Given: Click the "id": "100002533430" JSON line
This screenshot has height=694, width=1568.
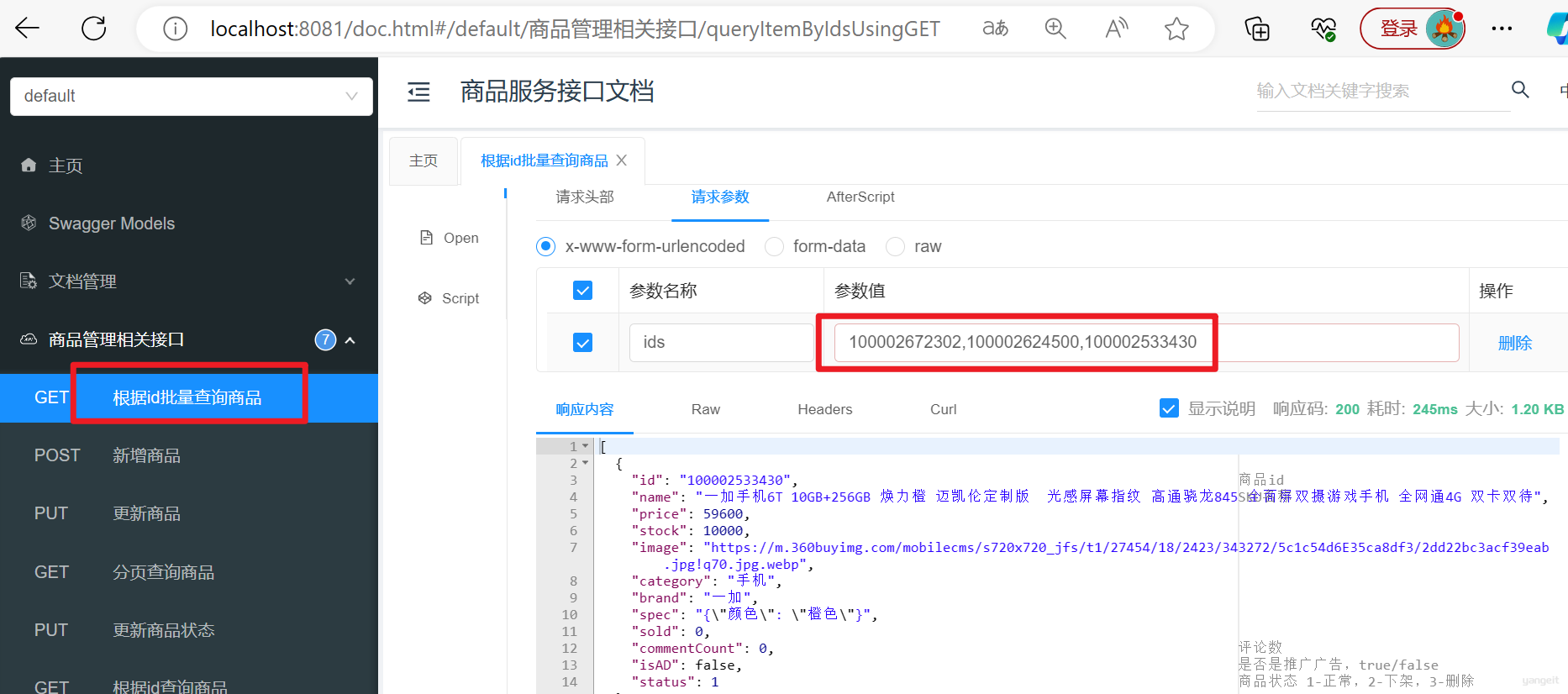Looking at the screenshot, I should pyautogui.click(x=714, y=480).
